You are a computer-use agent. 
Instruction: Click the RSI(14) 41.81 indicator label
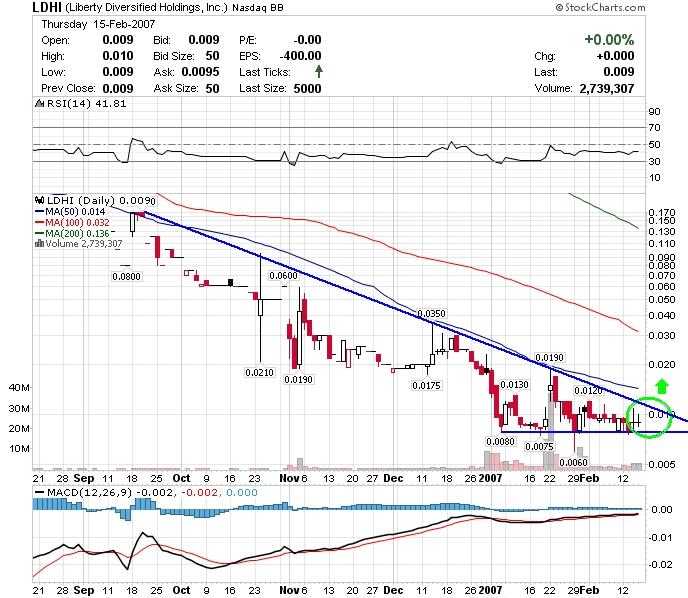pos(86,104)
